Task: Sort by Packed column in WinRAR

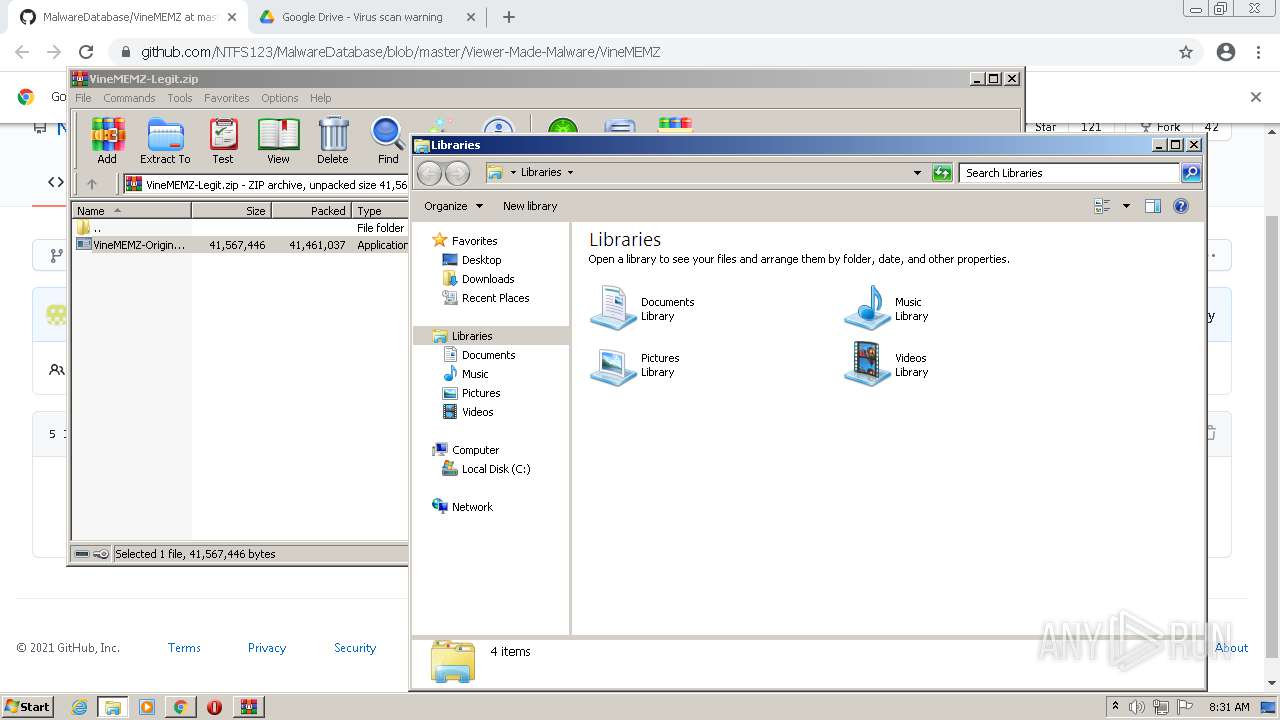Action: tap(311, 211)
